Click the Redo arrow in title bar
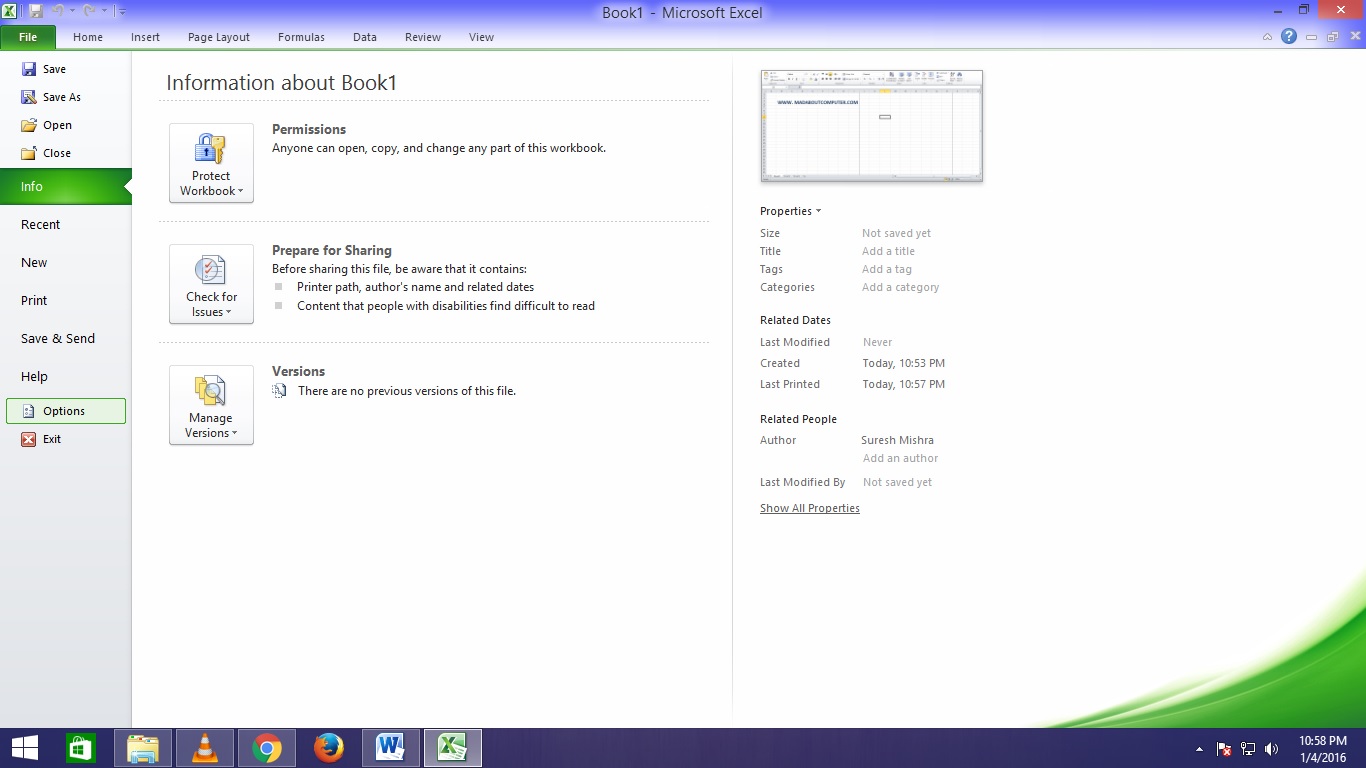This screenshot has width=1366, height=768. pos(89,11)
